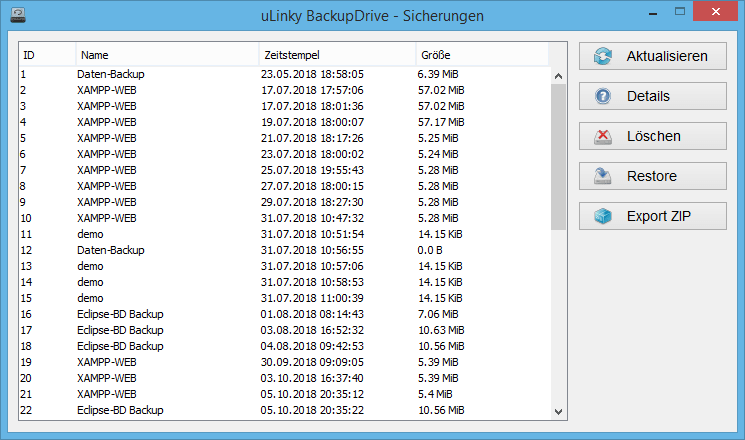This screenshot has width=745, height=440.
Task: Select the 57.17 MiB size cell
Action: click(441, 122)
